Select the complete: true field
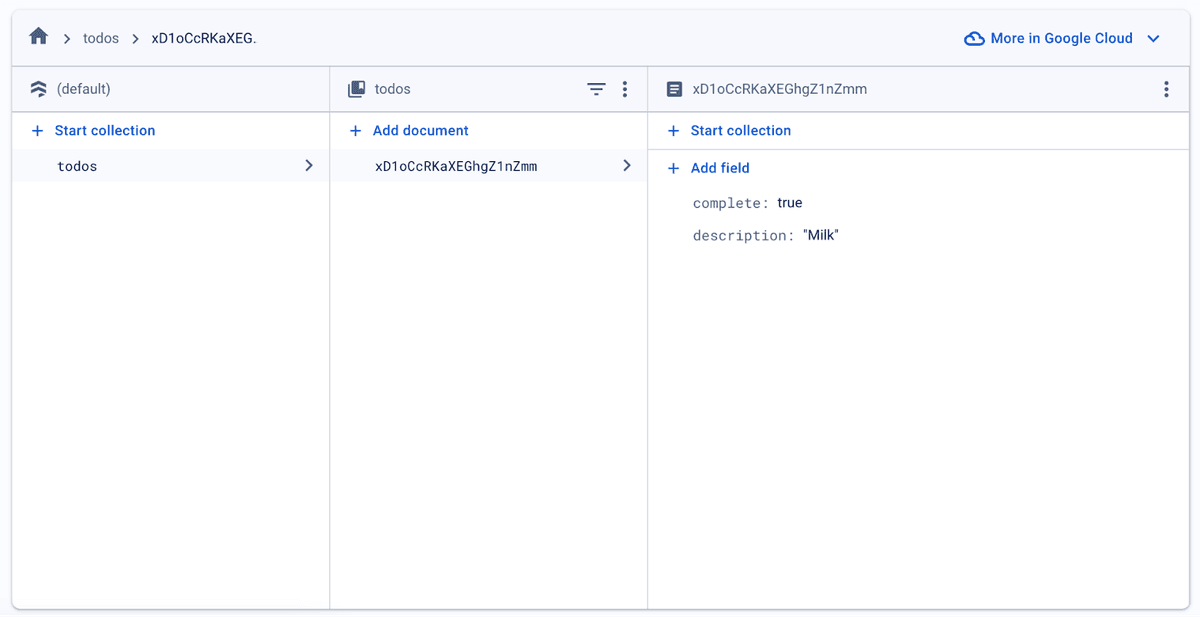Viewport: 1200px width, 617px height. click(x=747, y=203)
